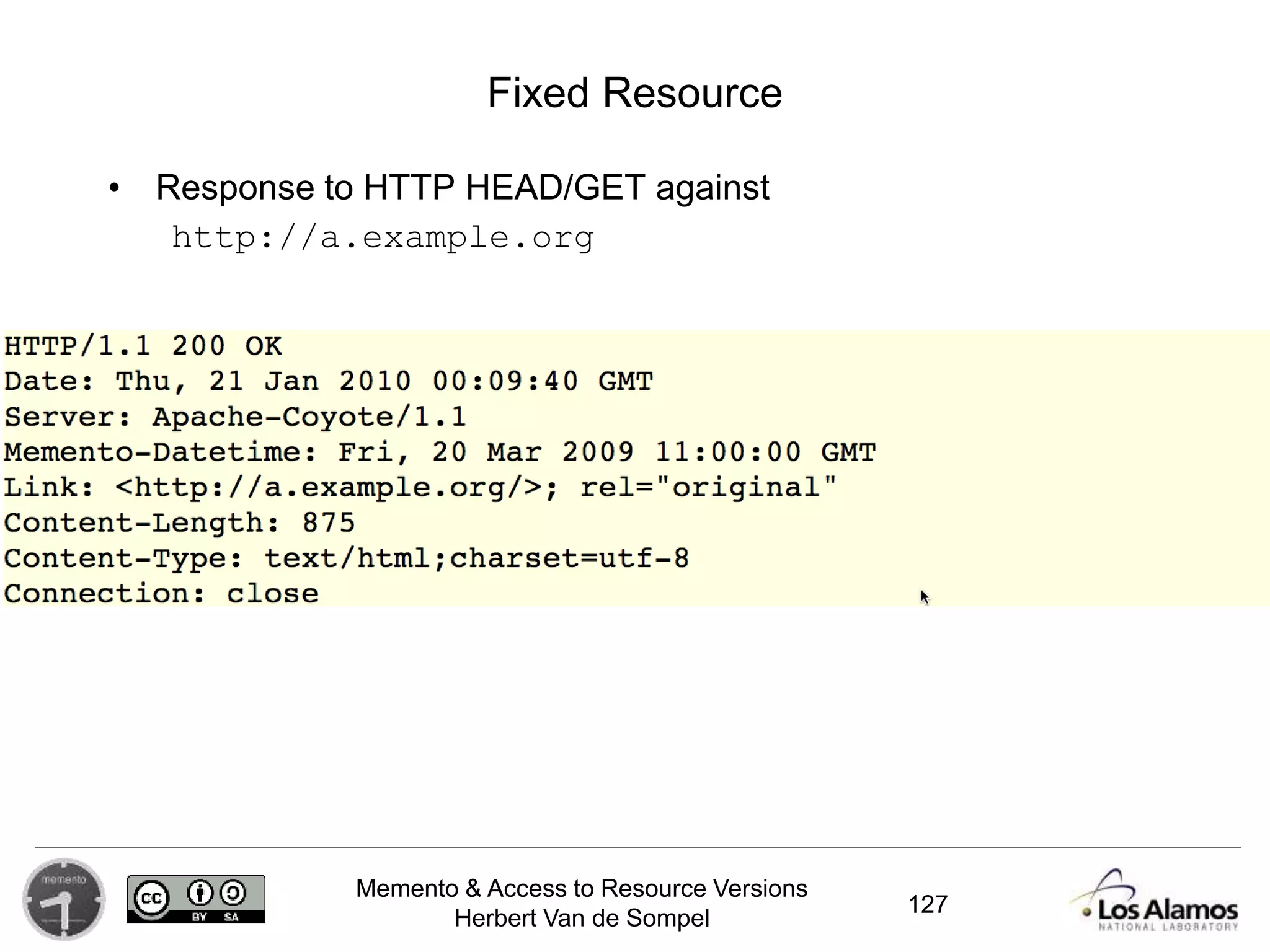Viewport: 1270px width, 952px height.
Task: Click "Response to HTTP HEAD/GET against" bullet text
Action: (x=463, y=188)
